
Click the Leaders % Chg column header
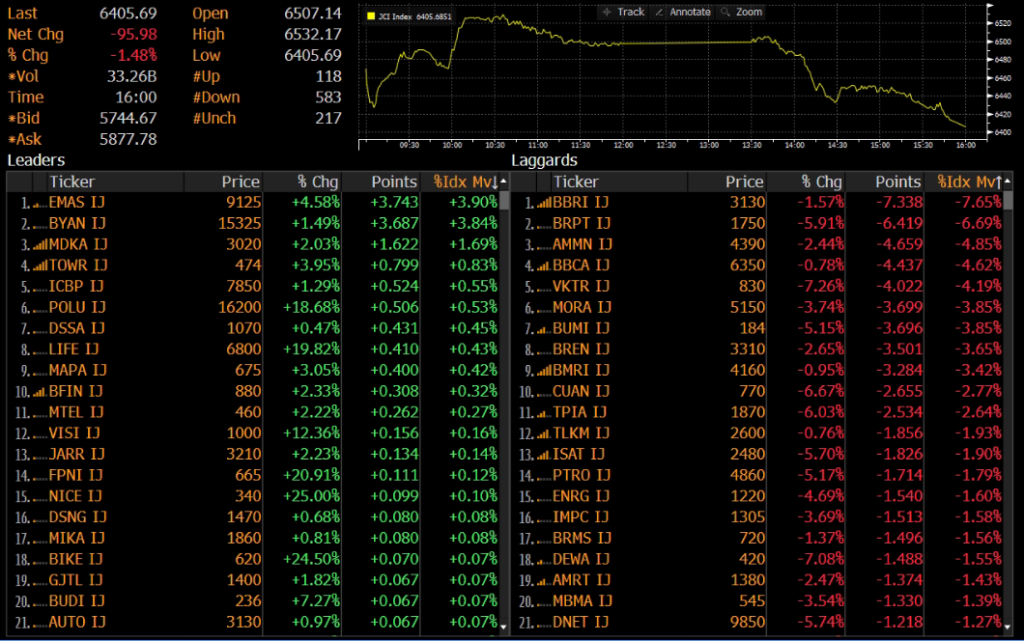317,181
